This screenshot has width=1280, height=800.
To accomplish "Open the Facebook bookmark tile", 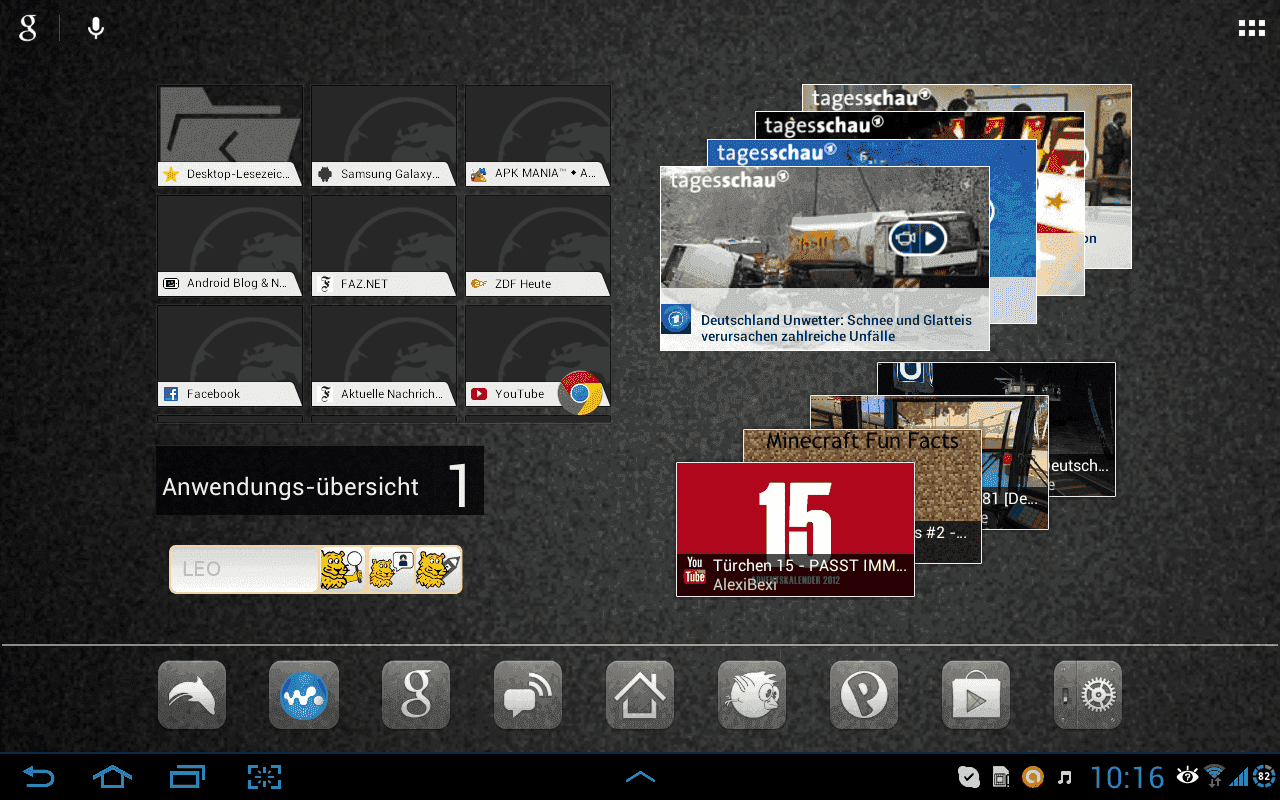I will (230, 356).
